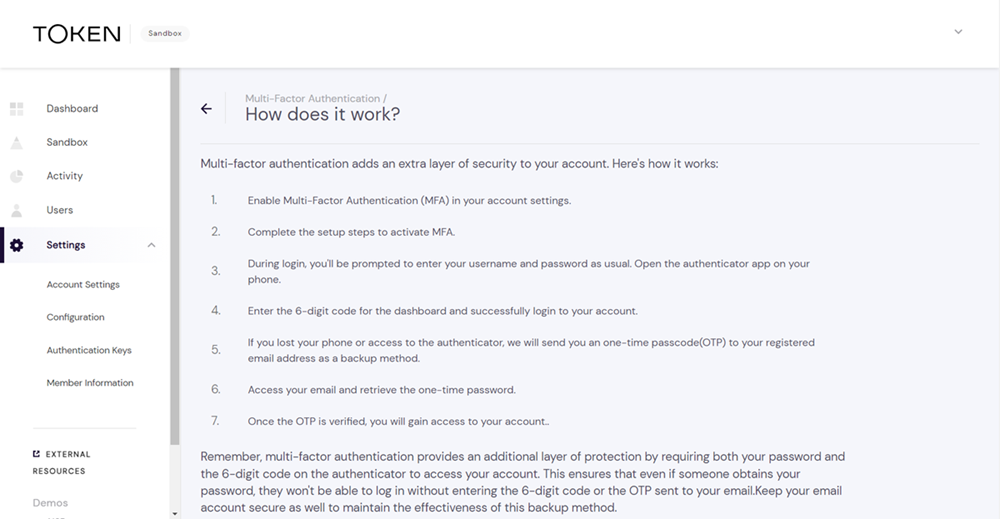Click the Multi-Factor Authentication breadcrumb
The height and width of the screenshot is (519, 1000).
click(313, 99)
